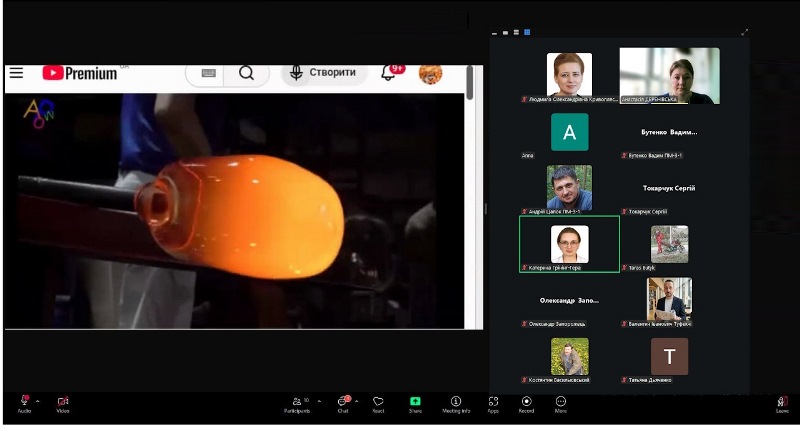Image resolution: width=800 pixels, height=425 pixels.
Task: Expand the Chat options arrow
Action: 356,401
